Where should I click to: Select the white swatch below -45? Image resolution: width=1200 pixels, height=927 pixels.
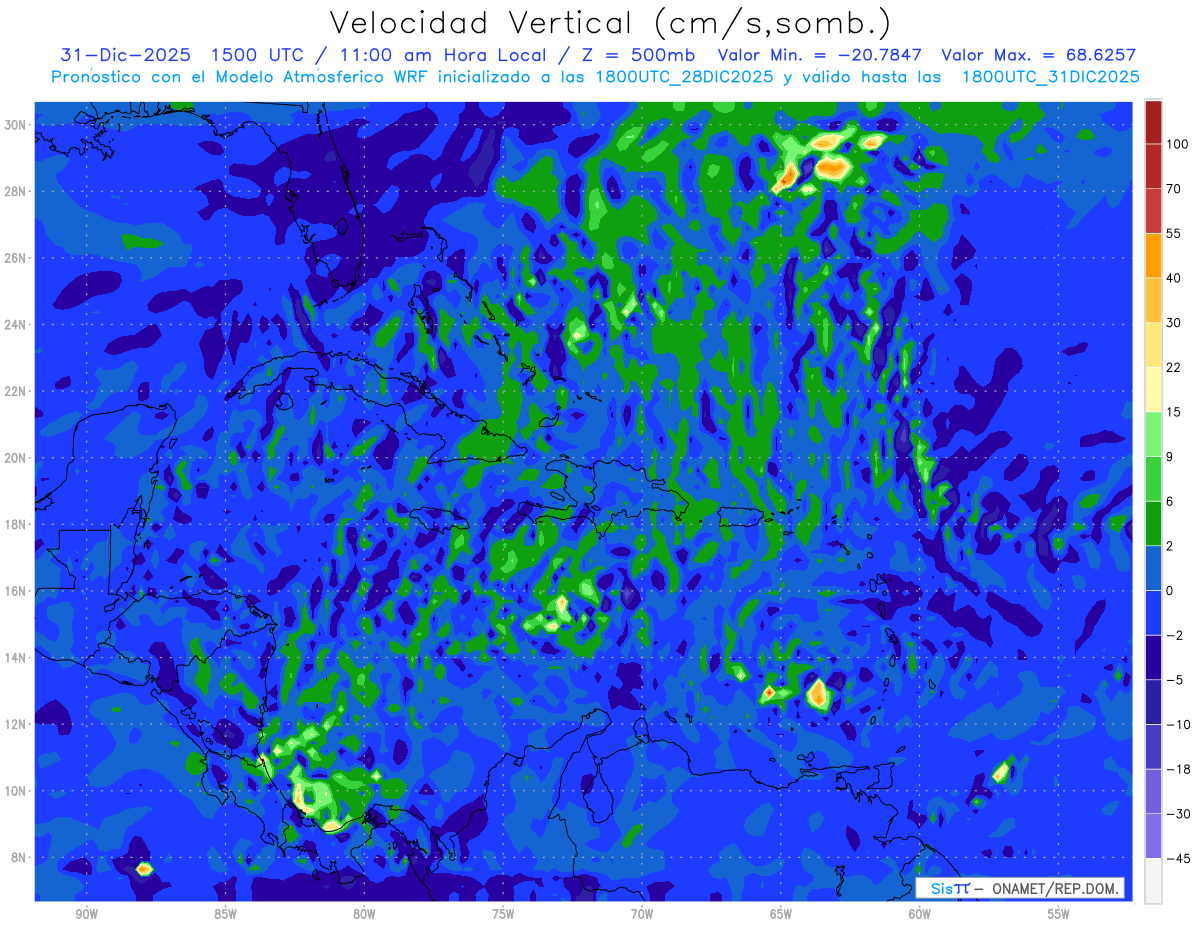point(1153,880)
